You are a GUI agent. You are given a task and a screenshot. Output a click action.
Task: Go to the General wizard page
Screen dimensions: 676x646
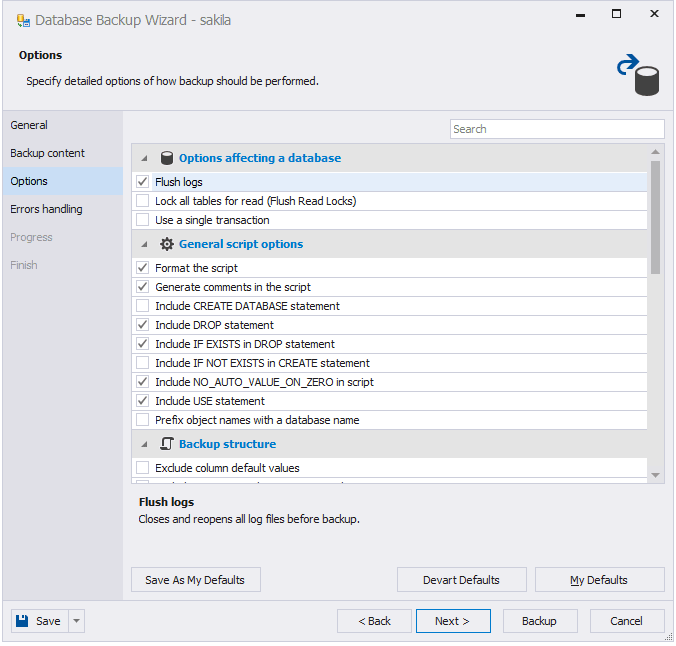pos(63,125)
